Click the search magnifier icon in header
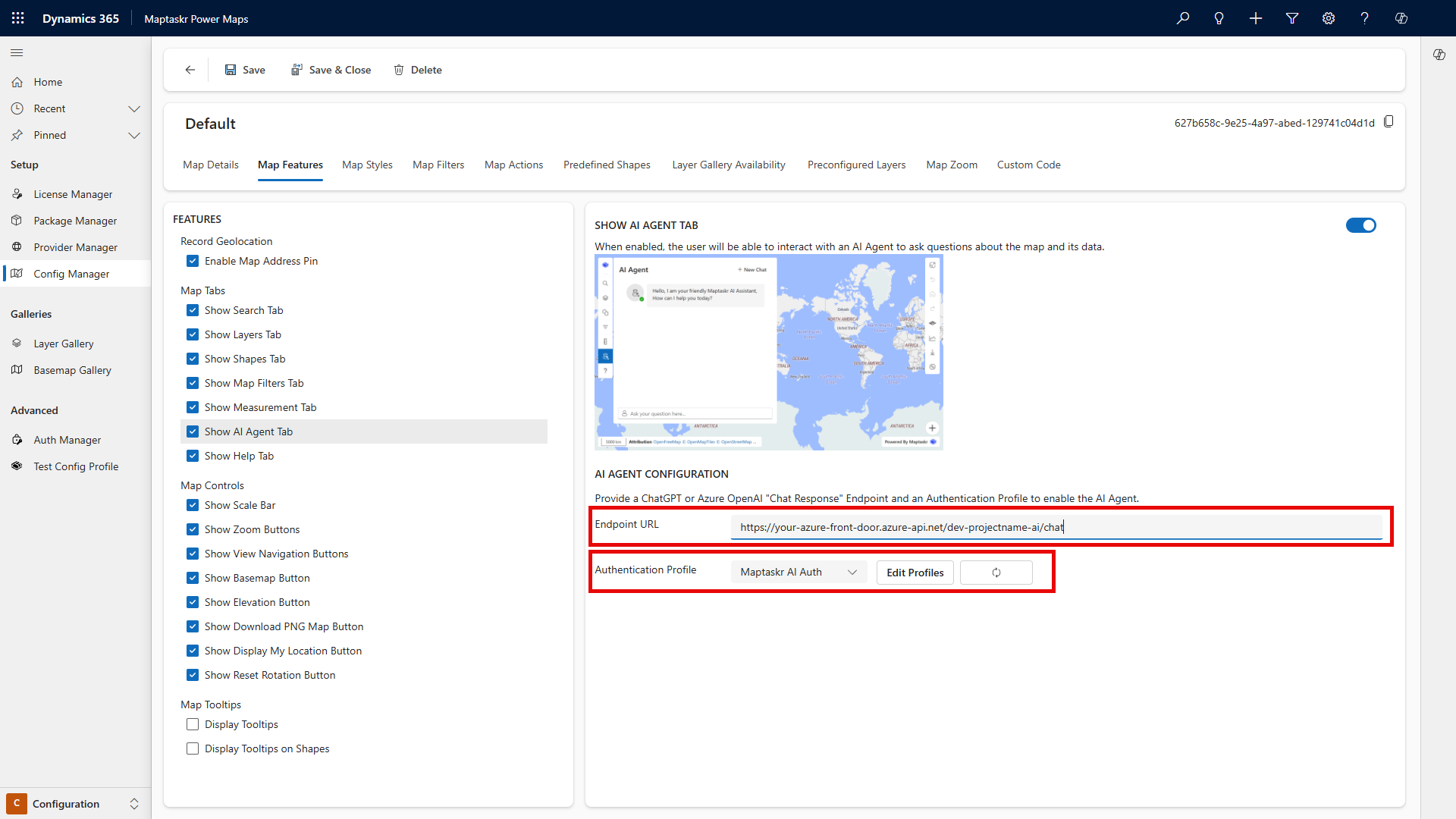1456x819 pixels. pyautogui.click(x=1183, y=18)
